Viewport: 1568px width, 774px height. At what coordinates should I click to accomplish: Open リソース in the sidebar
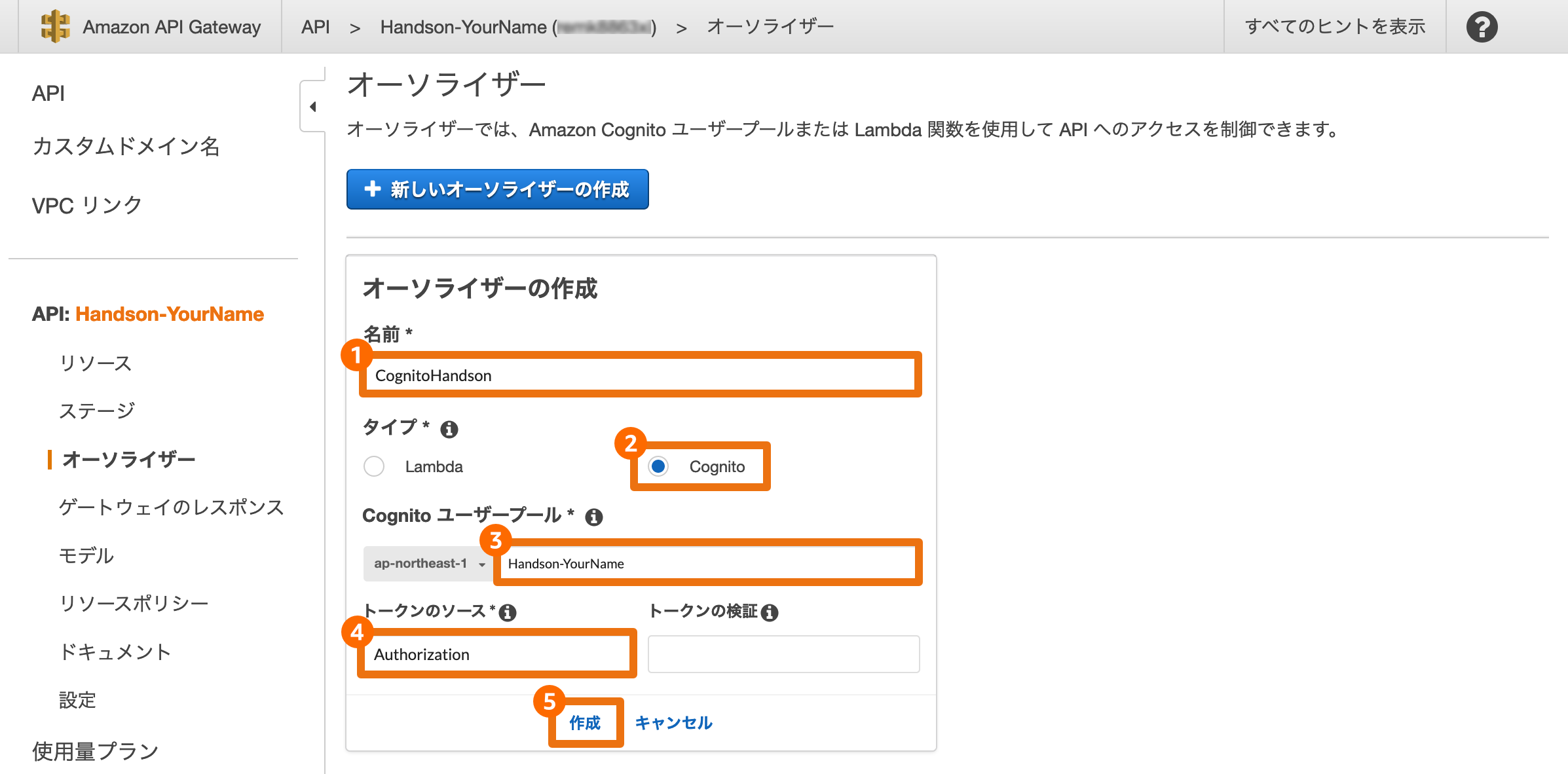96,363
